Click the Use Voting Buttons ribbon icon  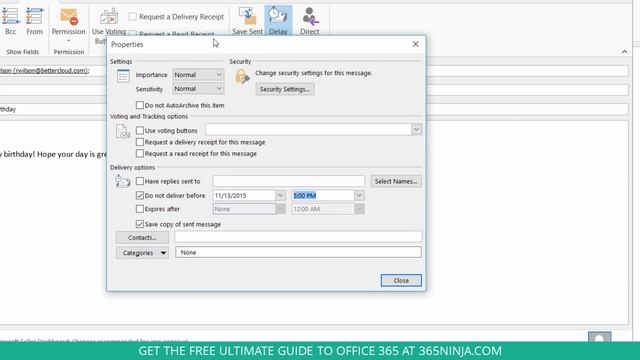[x=109, y=17]
